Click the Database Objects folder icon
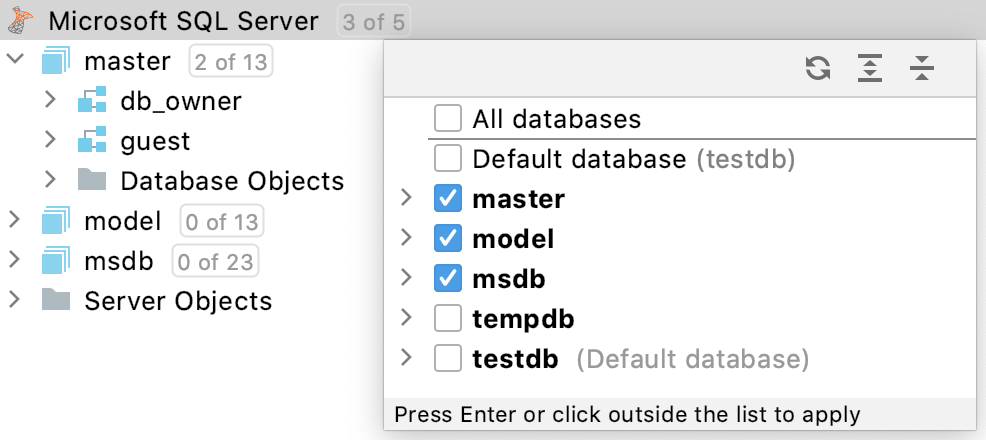This screenshot has width=986, height=440. point(92,180)
